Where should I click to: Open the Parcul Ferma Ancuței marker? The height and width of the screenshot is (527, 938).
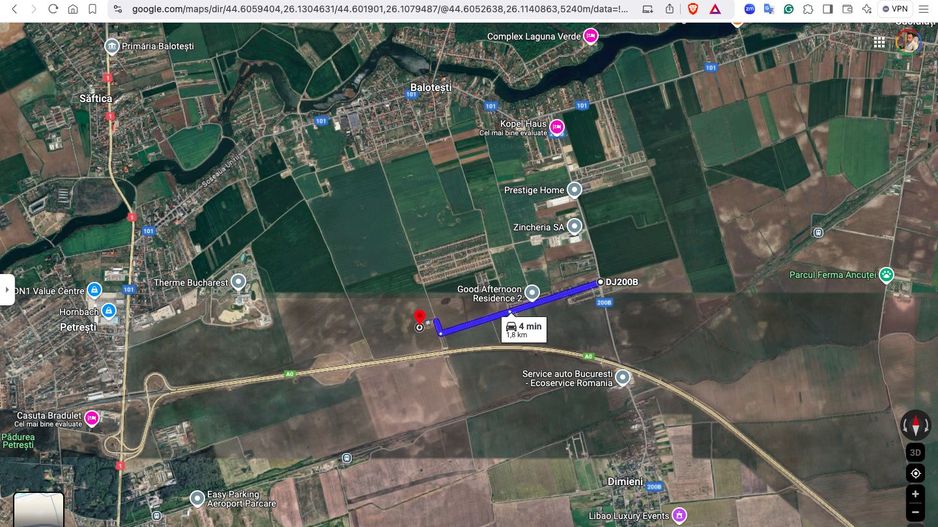tap(887, 275)
